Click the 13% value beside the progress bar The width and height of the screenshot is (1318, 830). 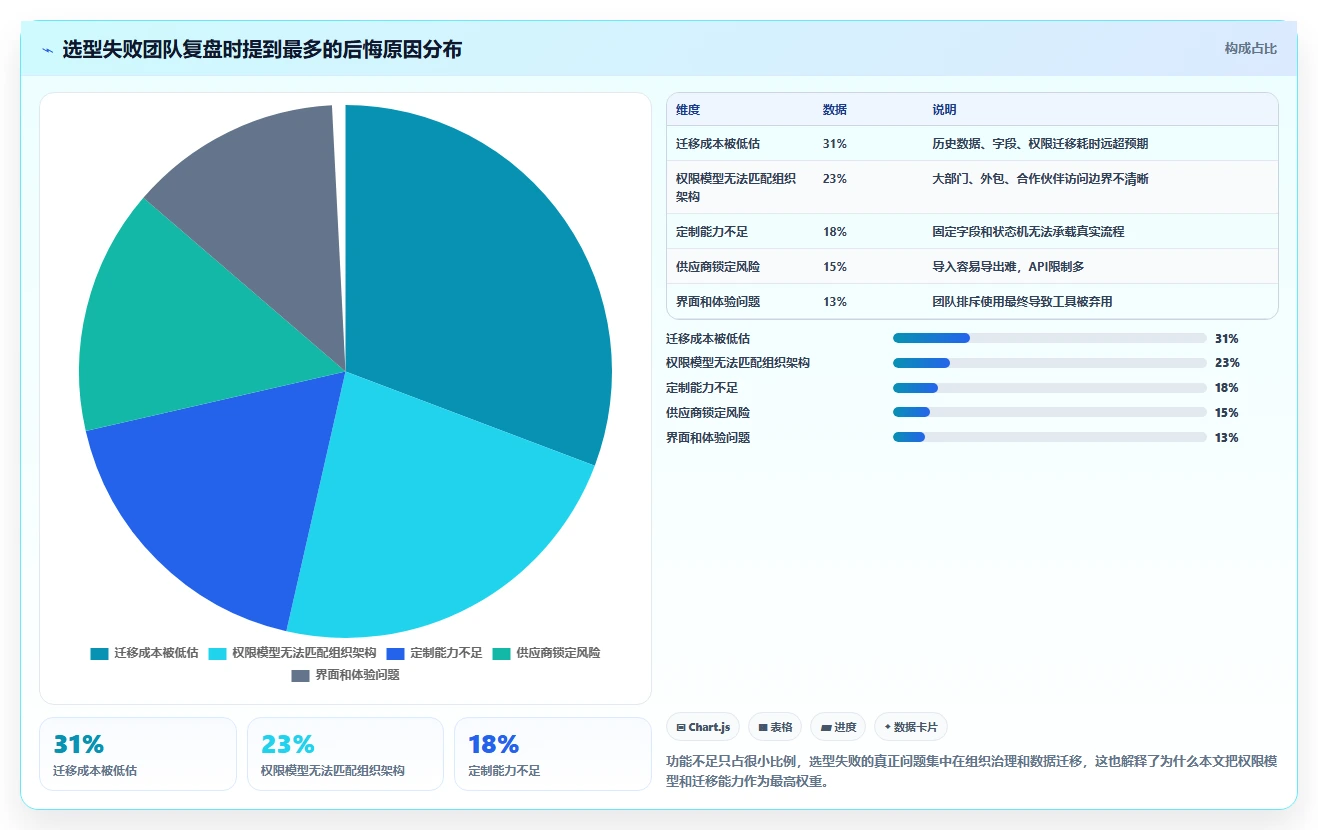click(1227, 438)
